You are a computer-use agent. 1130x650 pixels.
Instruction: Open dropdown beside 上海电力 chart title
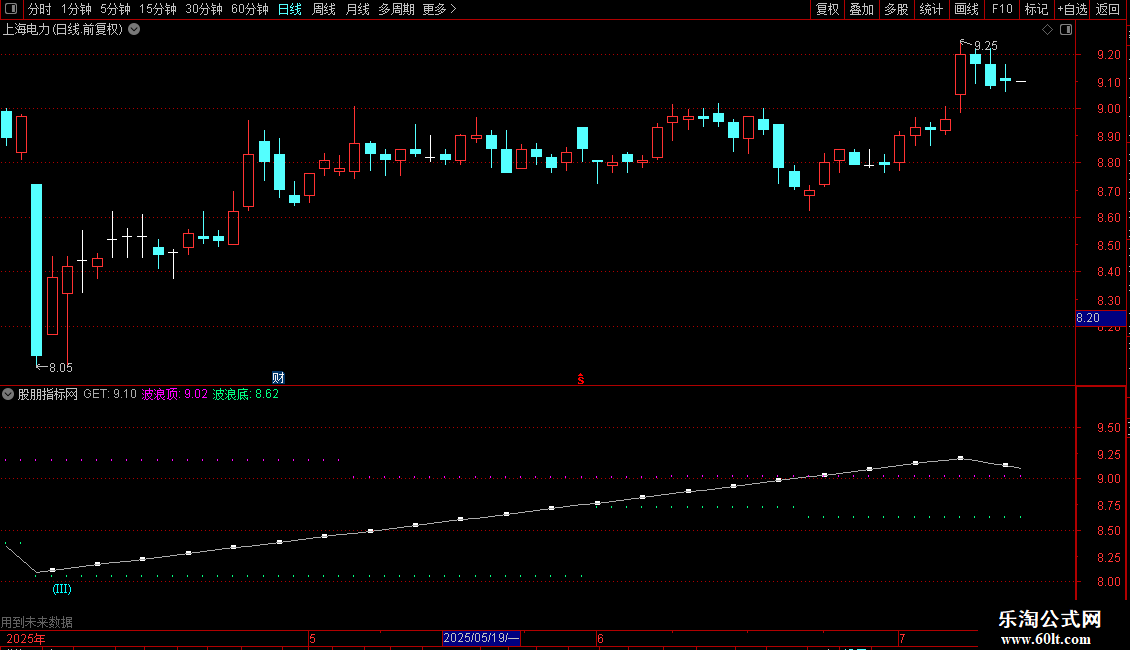[x=134, y=30]
